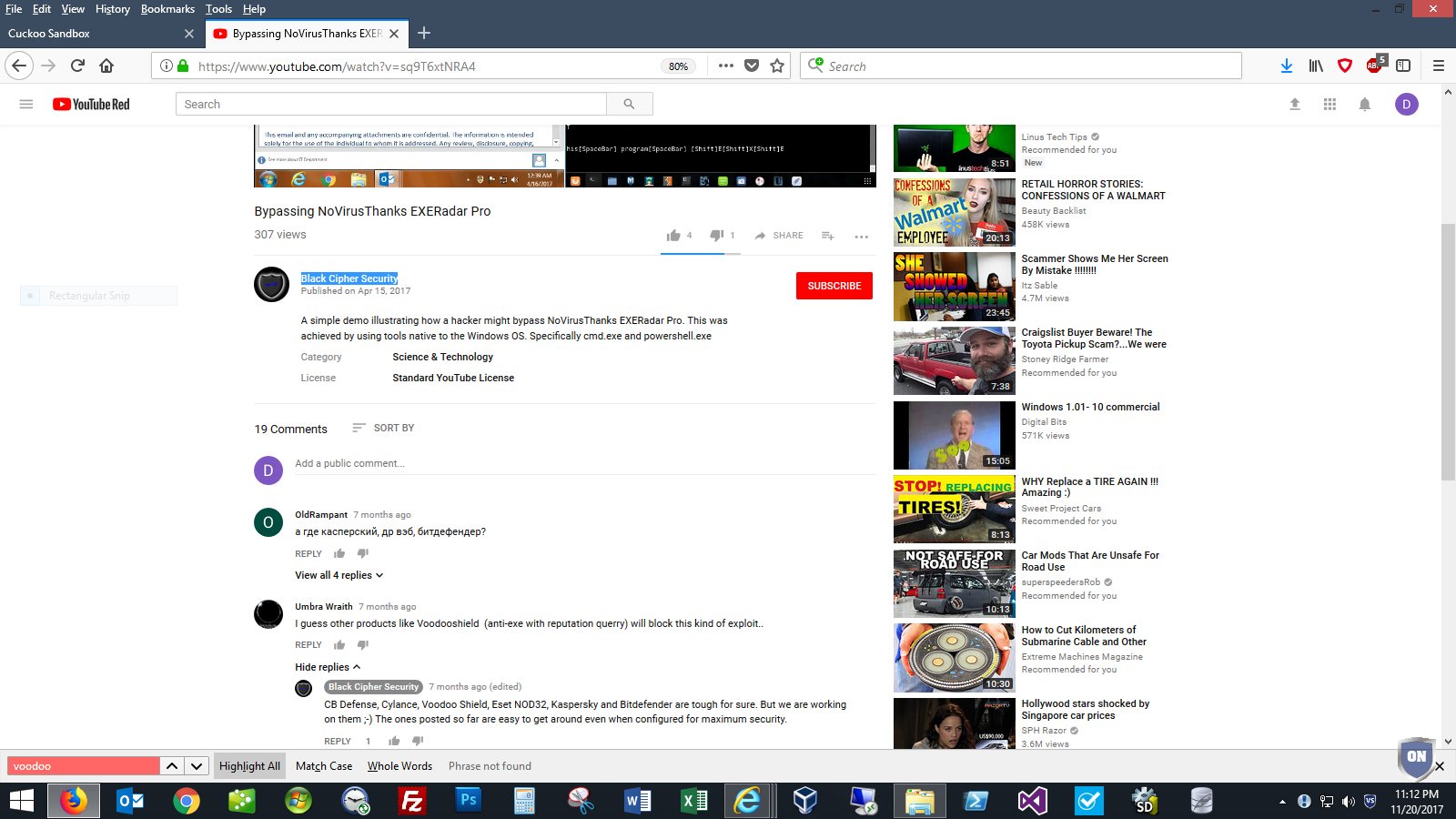Open the Firefox home page
Viewport: 1456px width, 819px height.
coord(106,66)
